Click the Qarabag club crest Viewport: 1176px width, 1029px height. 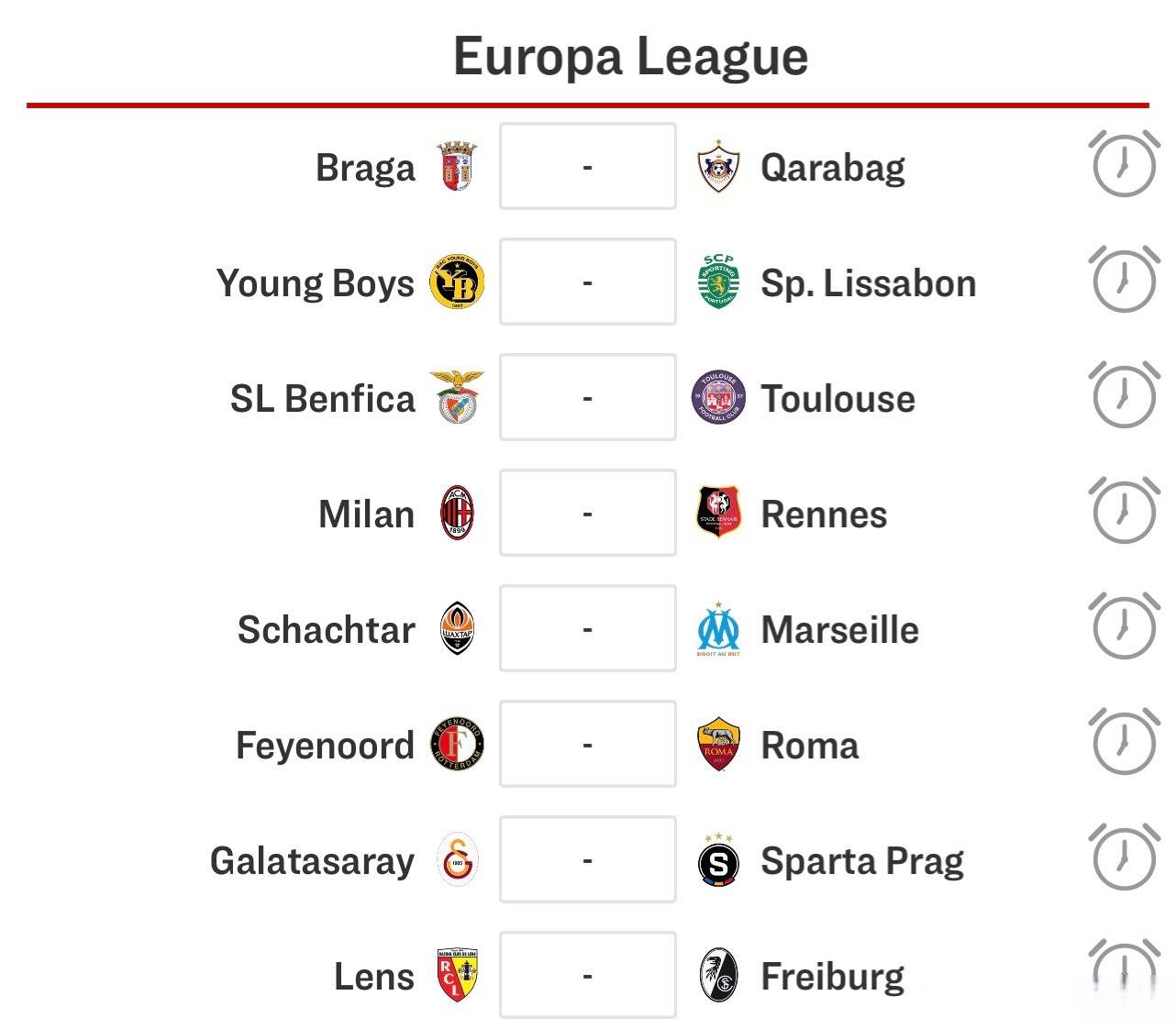click(718, 167)
